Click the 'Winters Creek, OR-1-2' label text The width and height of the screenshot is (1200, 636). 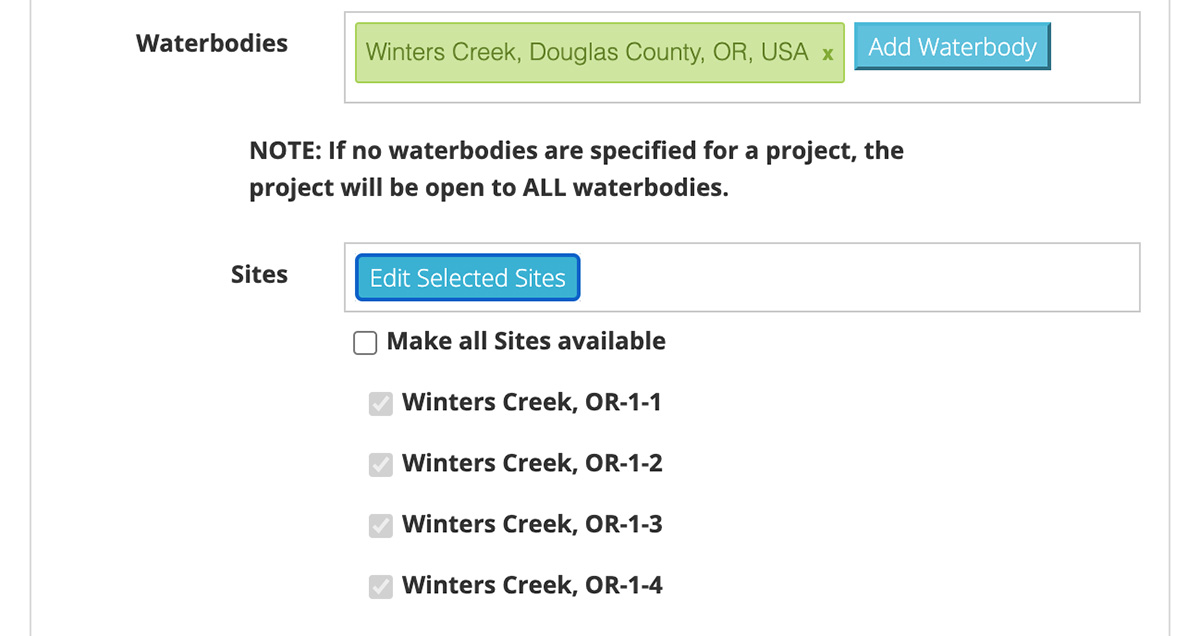pos(532,464)
